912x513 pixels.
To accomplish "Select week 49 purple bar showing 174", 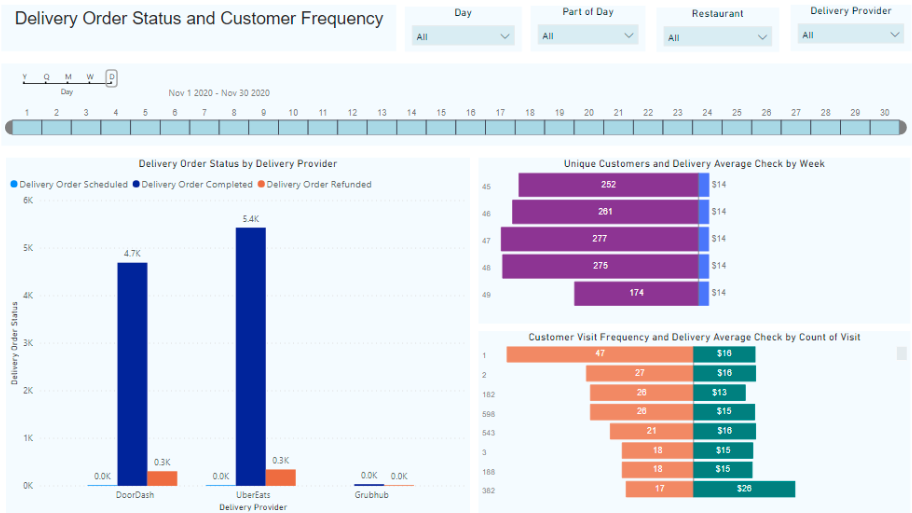I will tap(636, 293).
